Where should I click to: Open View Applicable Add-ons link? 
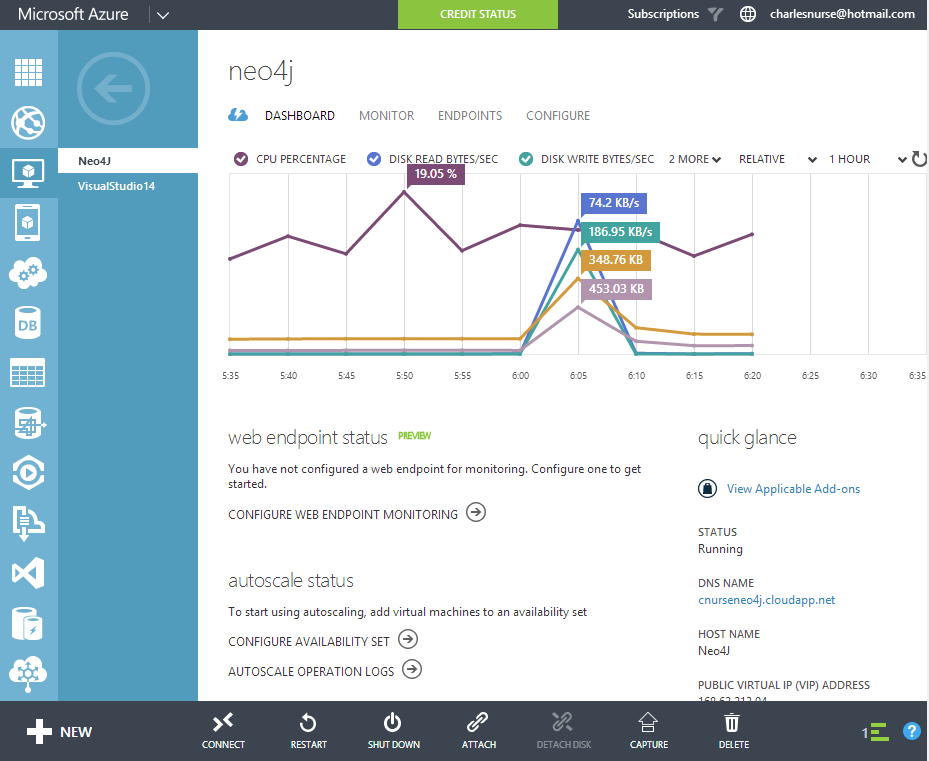pos(793,488)
